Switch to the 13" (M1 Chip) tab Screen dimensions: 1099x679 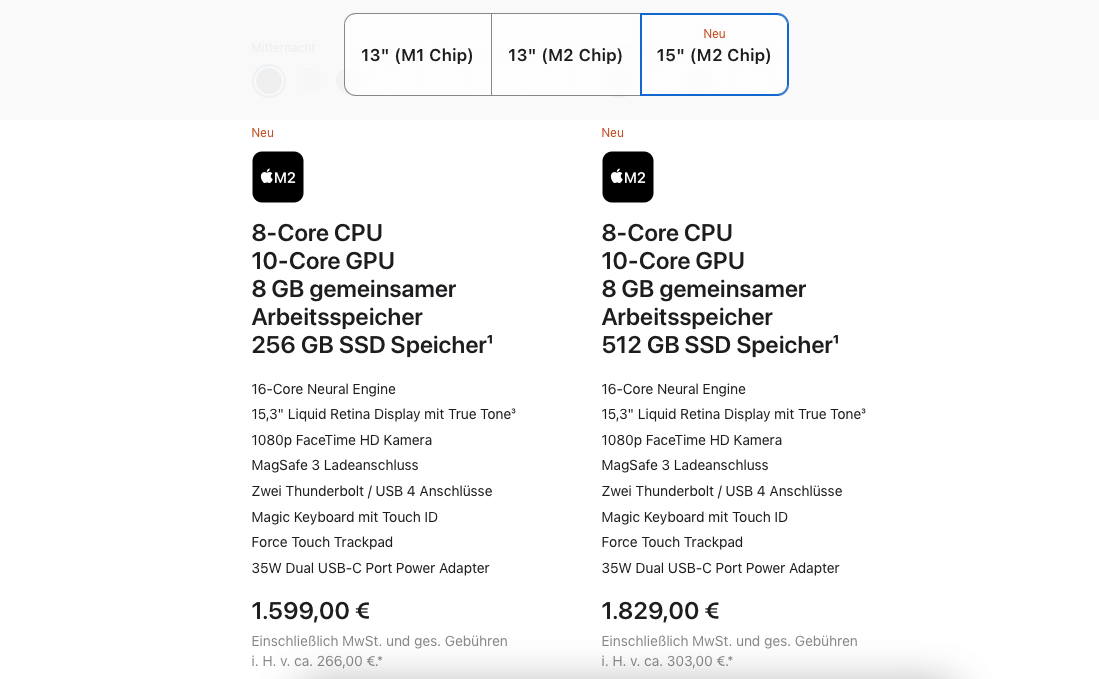[x=417, y=55]
